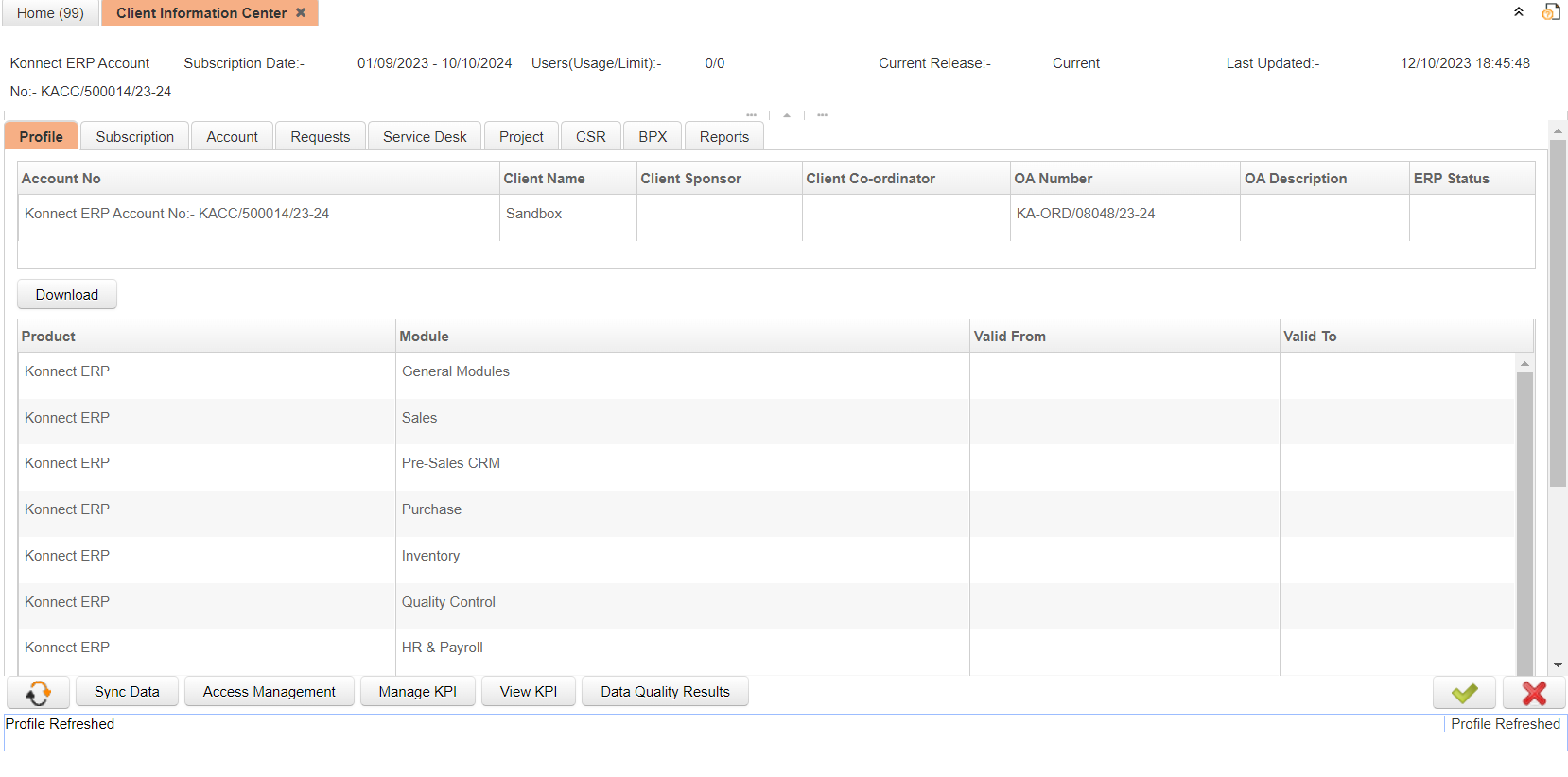The width and height of the screenshot is (1568, 777).
Task: Open Data Quality Results
Action: 665,692
